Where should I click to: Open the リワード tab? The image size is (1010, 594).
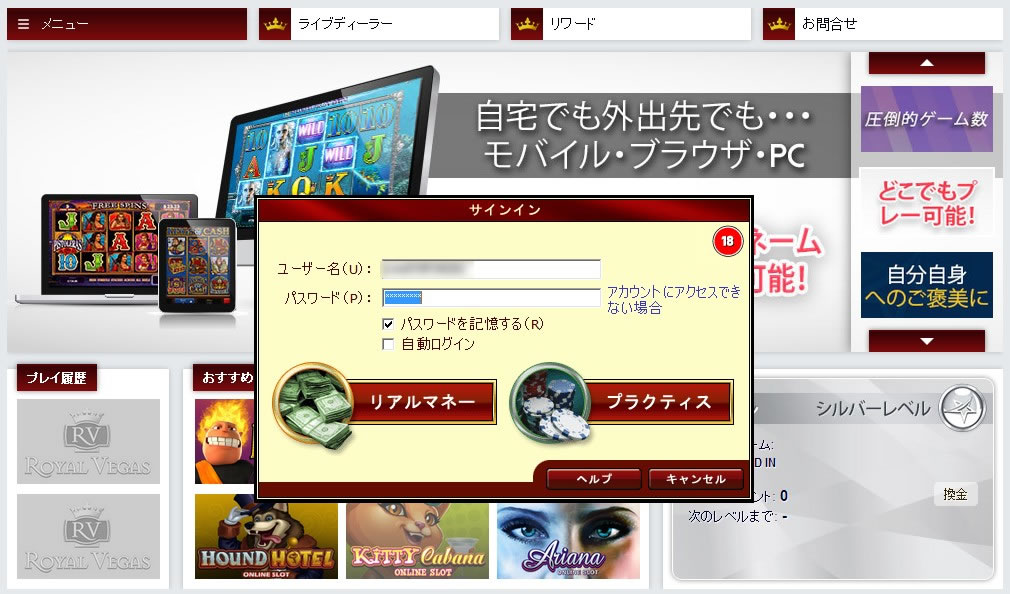[x=631, y=24]
